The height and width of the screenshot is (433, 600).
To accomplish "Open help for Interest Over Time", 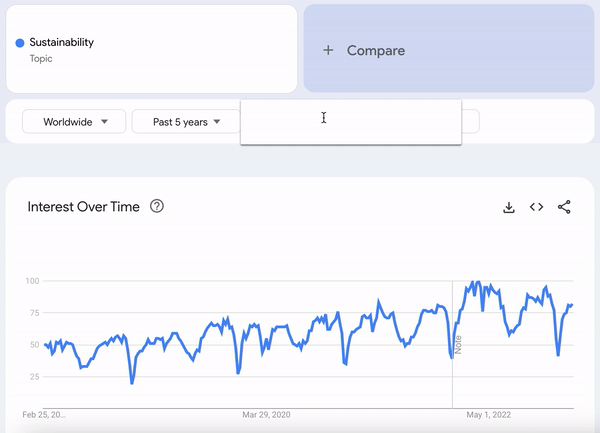I will pyautogui.click(x=157, y=206).
